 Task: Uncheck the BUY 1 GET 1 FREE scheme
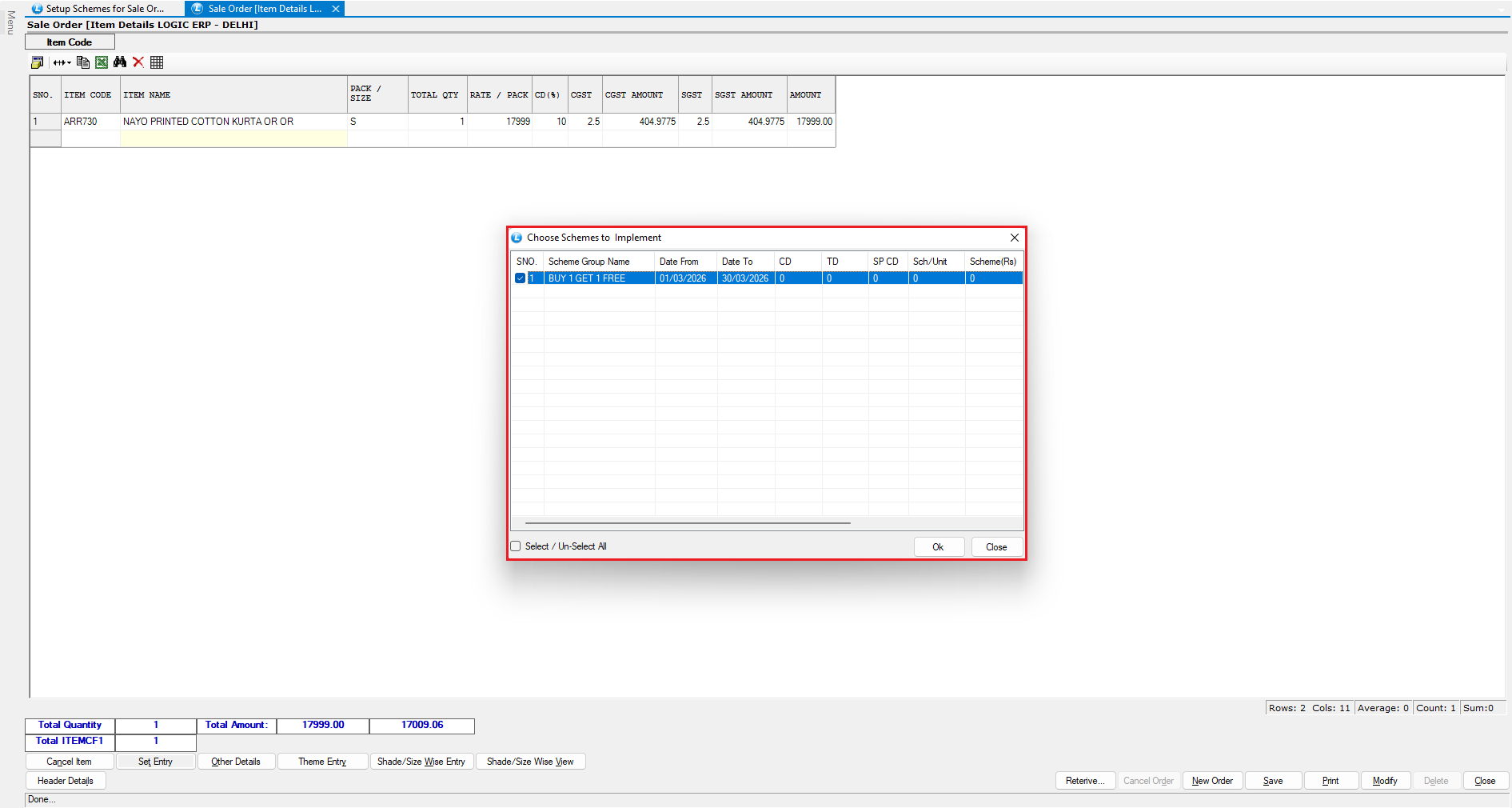point(520,278)
